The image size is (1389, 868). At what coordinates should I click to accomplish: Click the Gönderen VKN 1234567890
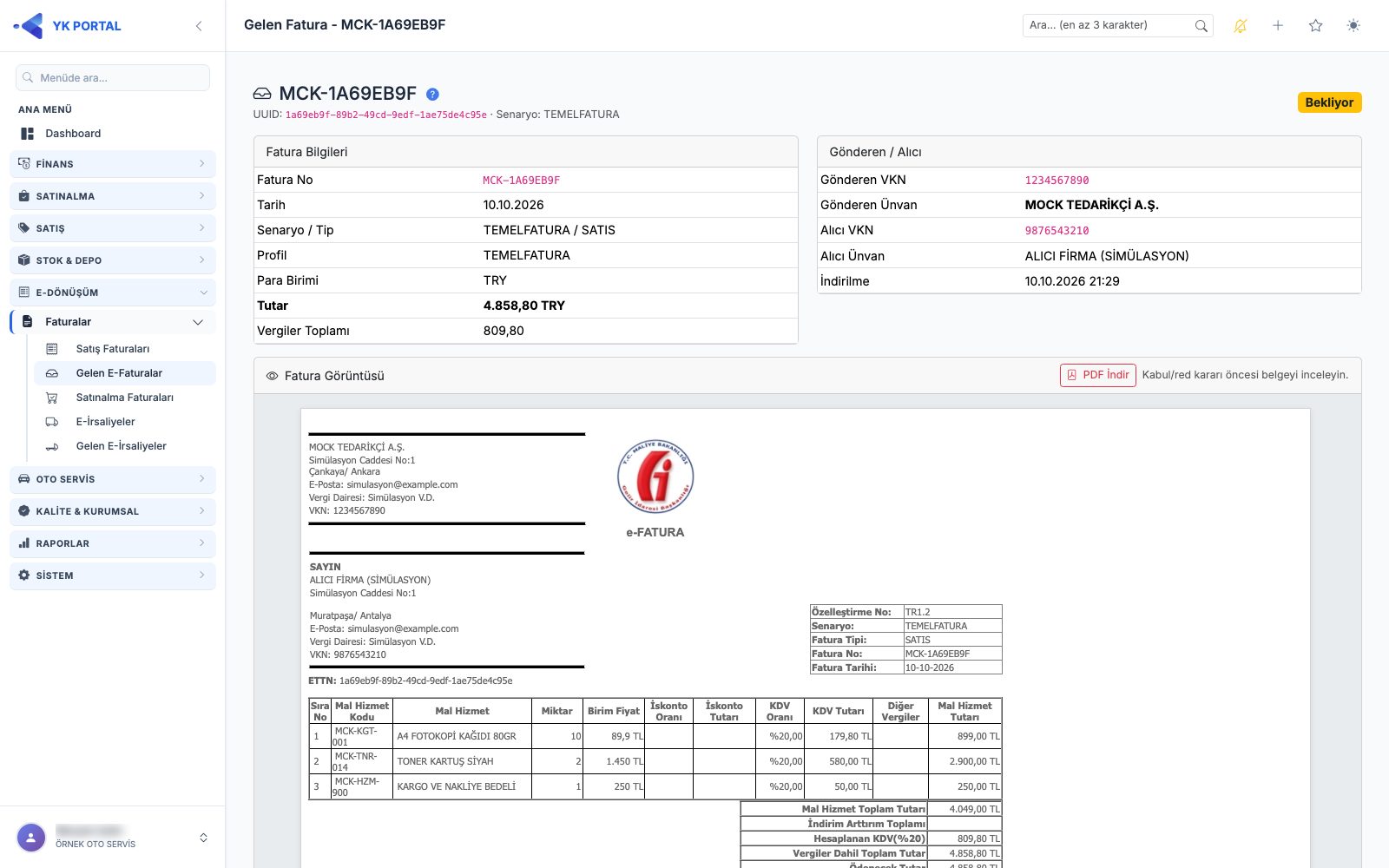(x=1057, y=181)
